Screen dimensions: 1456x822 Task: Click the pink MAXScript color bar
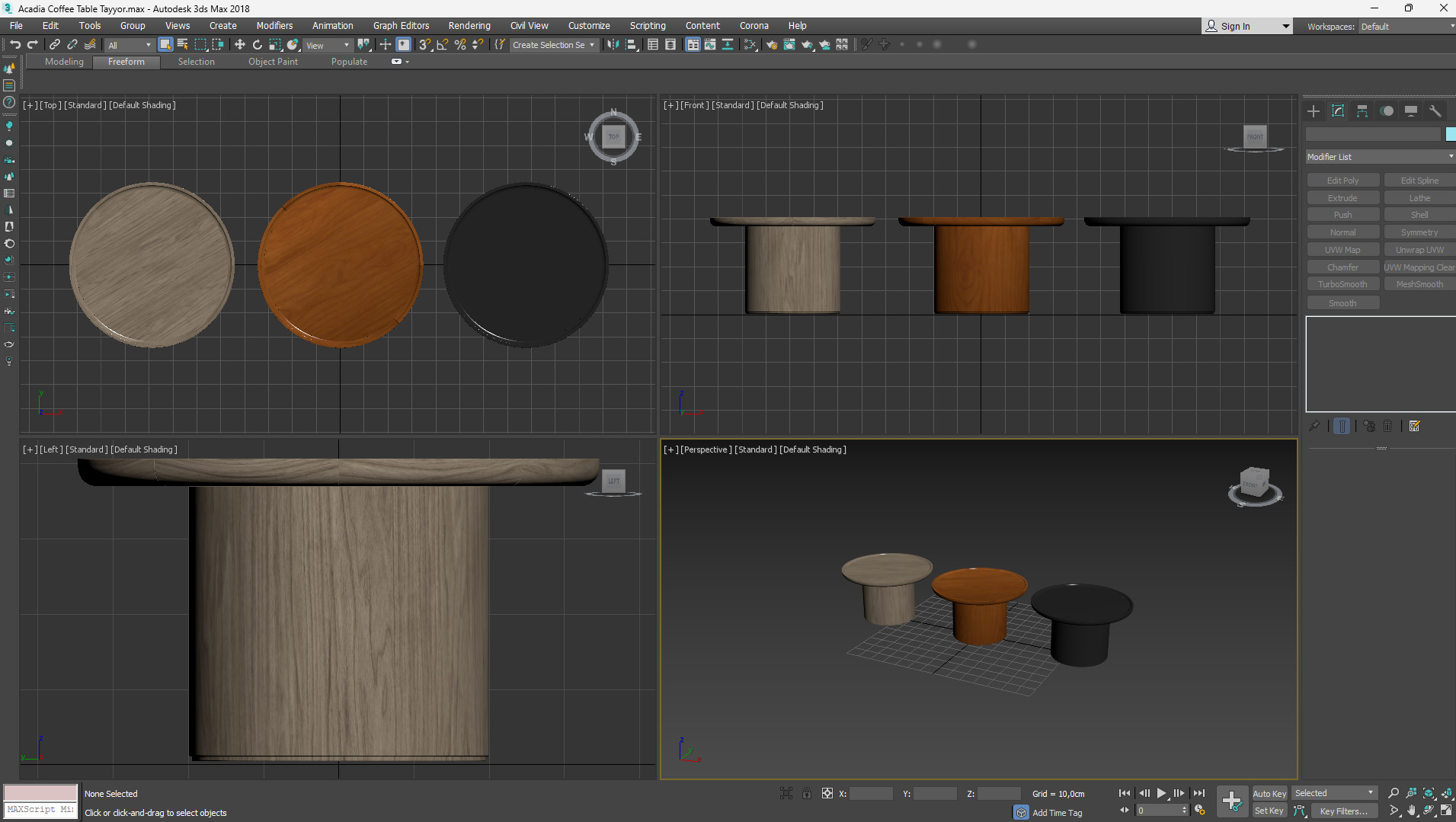point(40,792)
